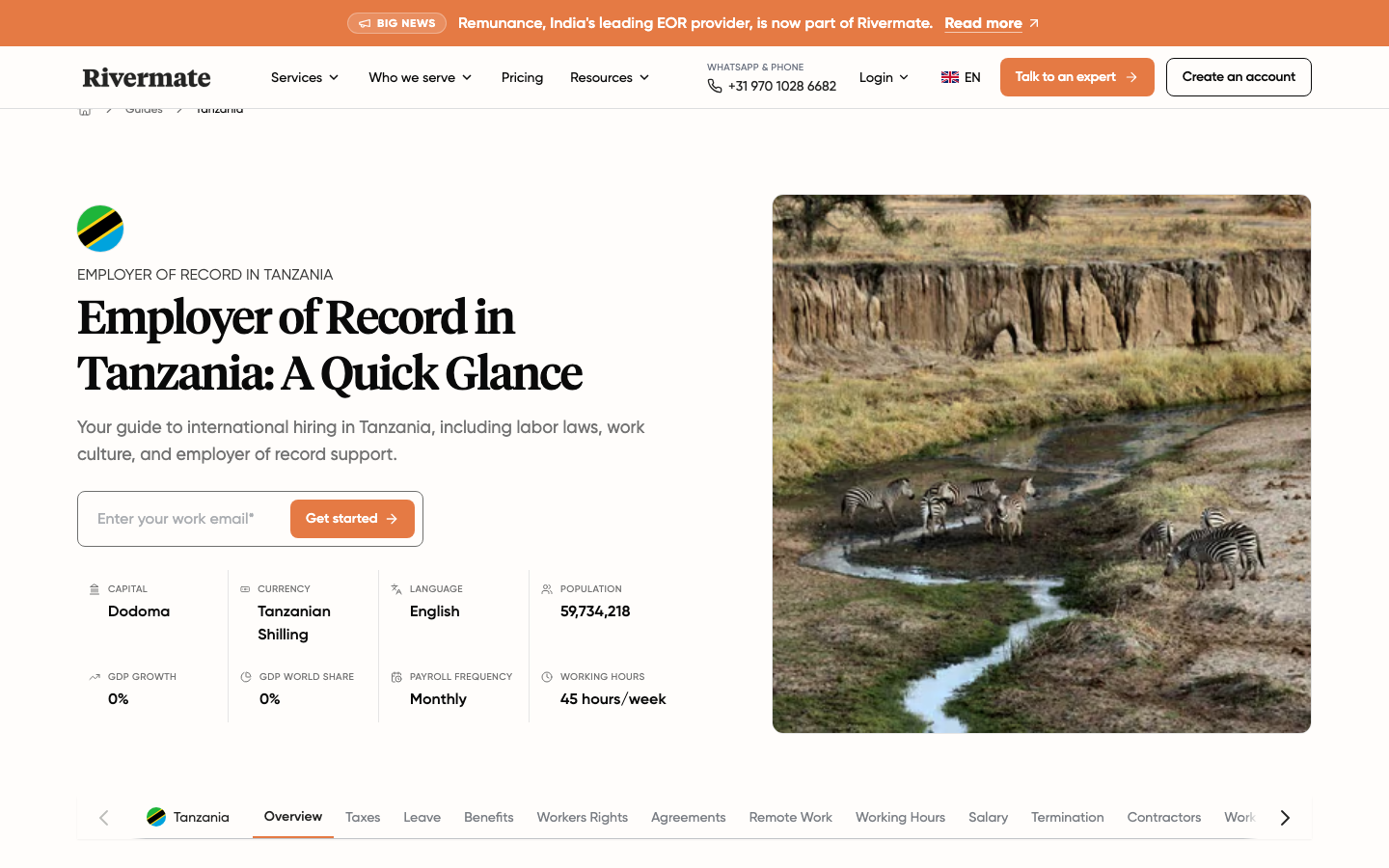This screenshot has height=868, width=1389.
Task: View the Agreements tab
Action: click(x=688, y=817)
